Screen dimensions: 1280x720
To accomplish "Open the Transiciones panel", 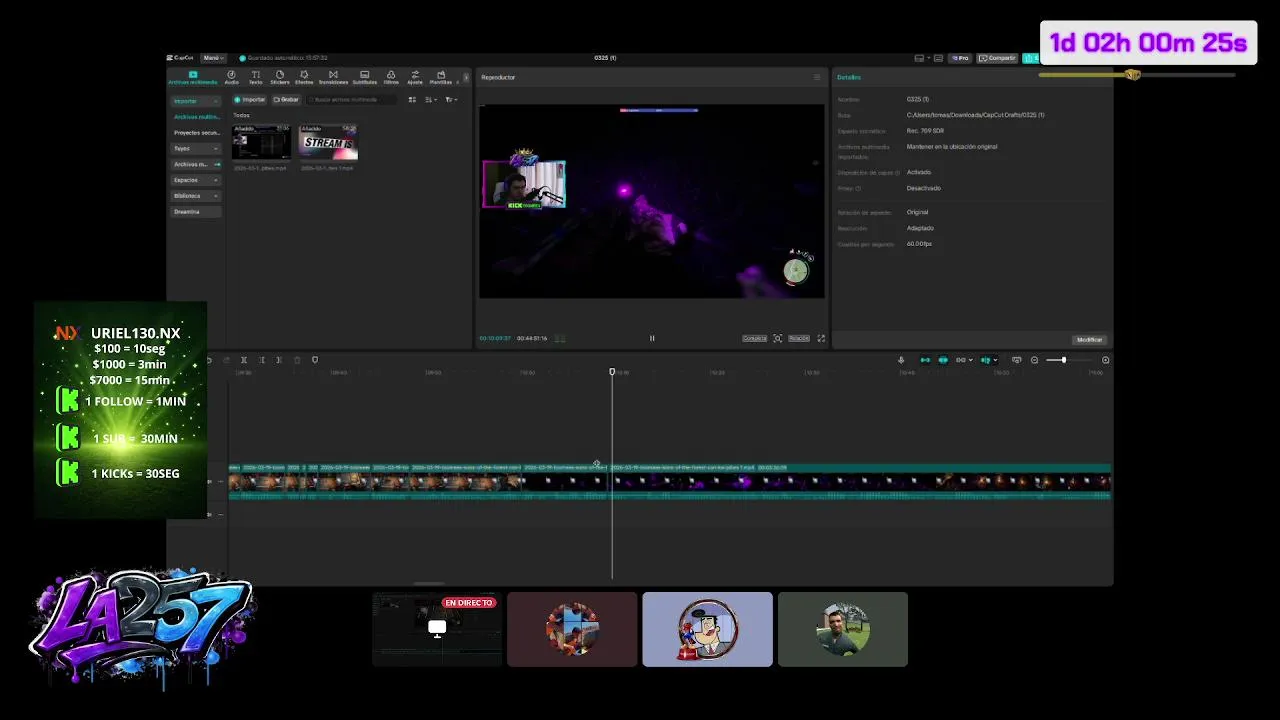I will point(333,77).
